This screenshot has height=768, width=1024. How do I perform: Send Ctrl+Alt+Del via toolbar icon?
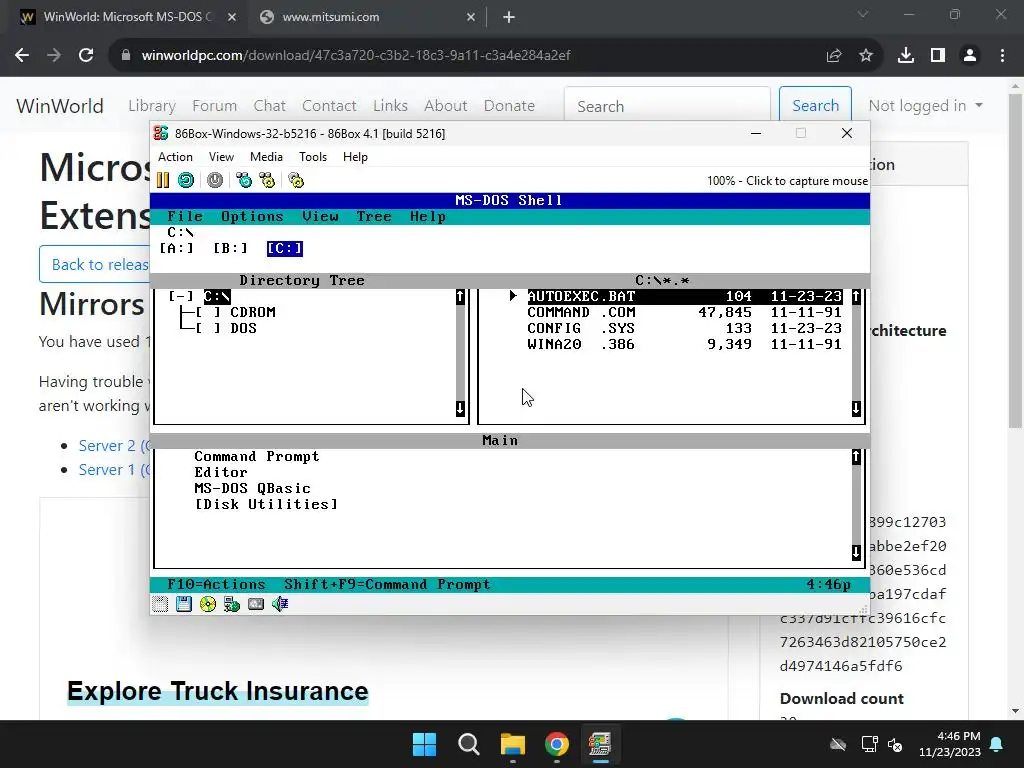pos(244,180)
